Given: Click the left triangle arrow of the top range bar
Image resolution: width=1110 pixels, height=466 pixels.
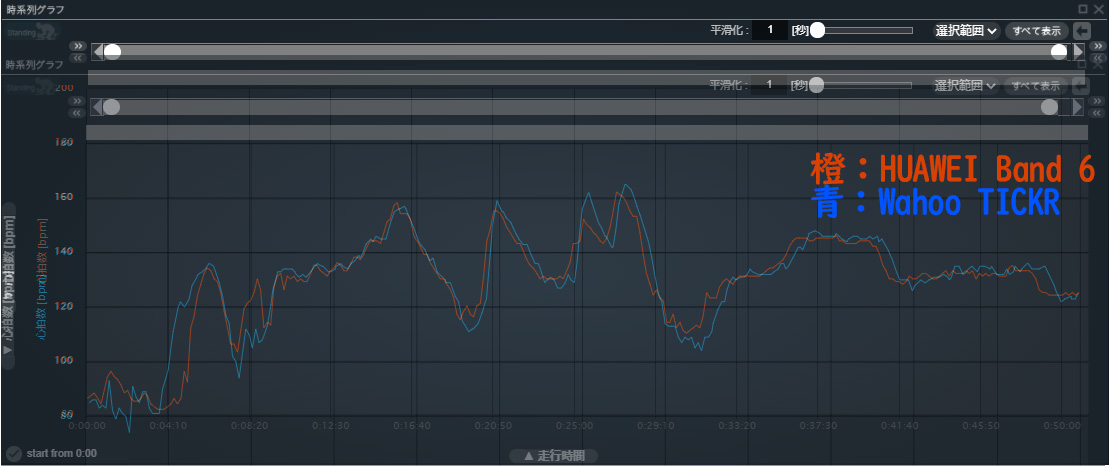Looking at the screenshot, I should coord(98,52).
